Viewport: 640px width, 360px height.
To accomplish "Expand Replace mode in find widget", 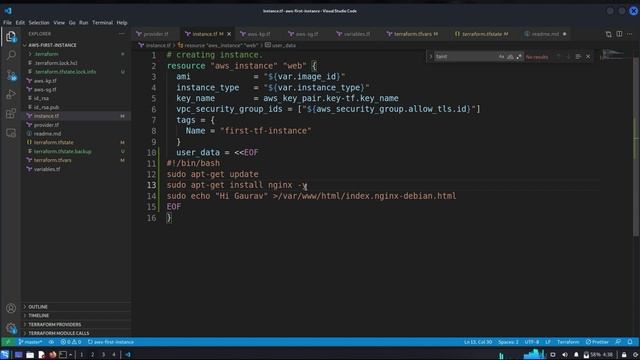I will pos(430,57).
